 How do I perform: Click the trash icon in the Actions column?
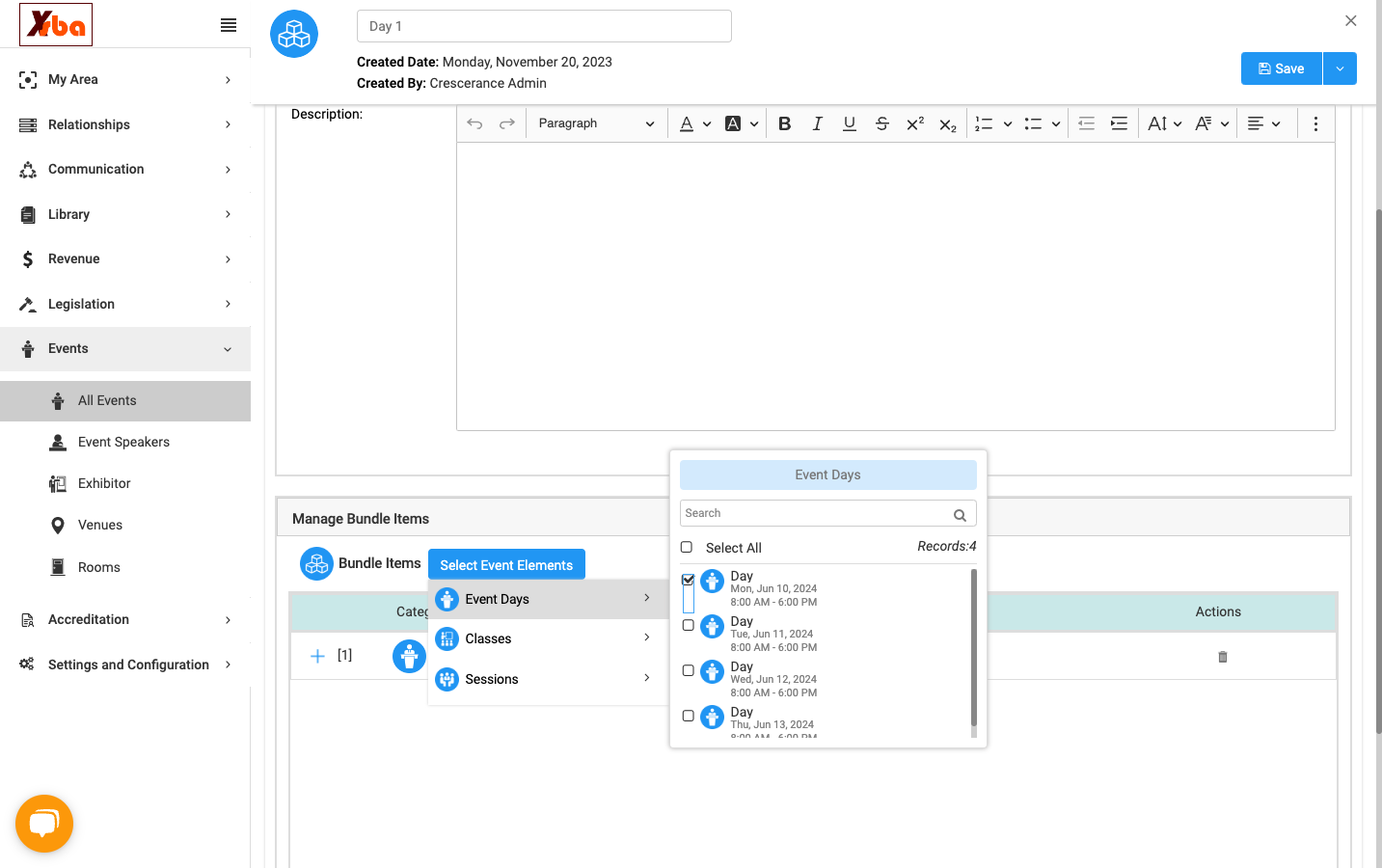tap(1223, 657)
